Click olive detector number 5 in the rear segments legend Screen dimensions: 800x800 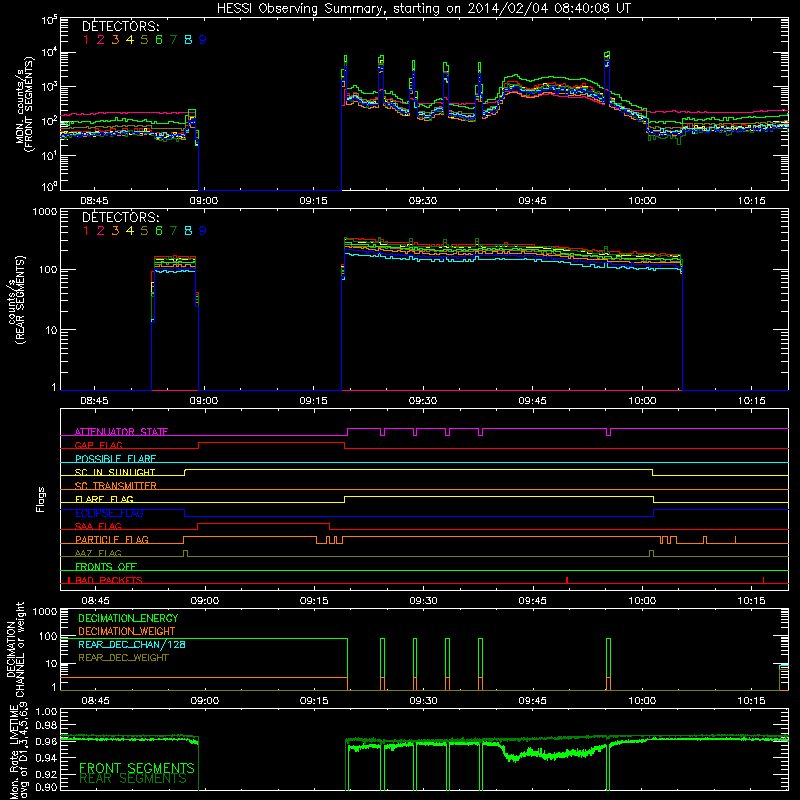pos(144,231)
